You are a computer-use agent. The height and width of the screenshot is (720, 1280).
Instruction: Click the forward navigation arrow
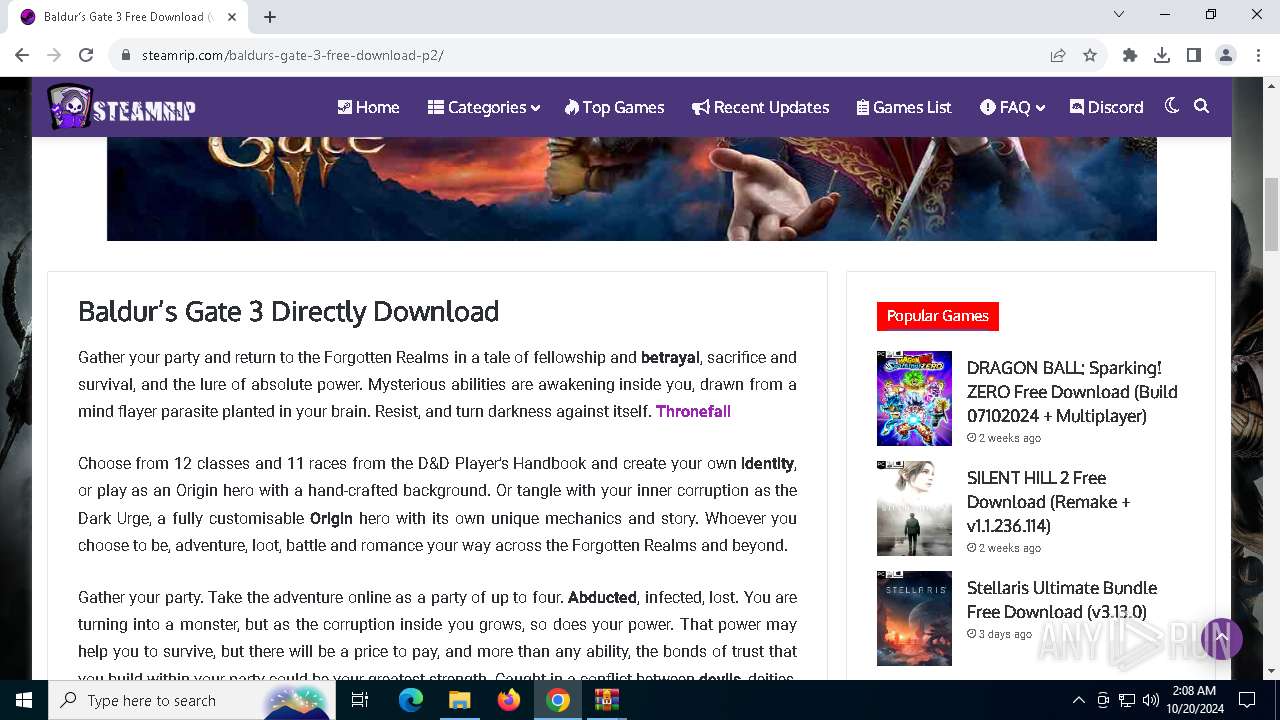pos(54,55)
